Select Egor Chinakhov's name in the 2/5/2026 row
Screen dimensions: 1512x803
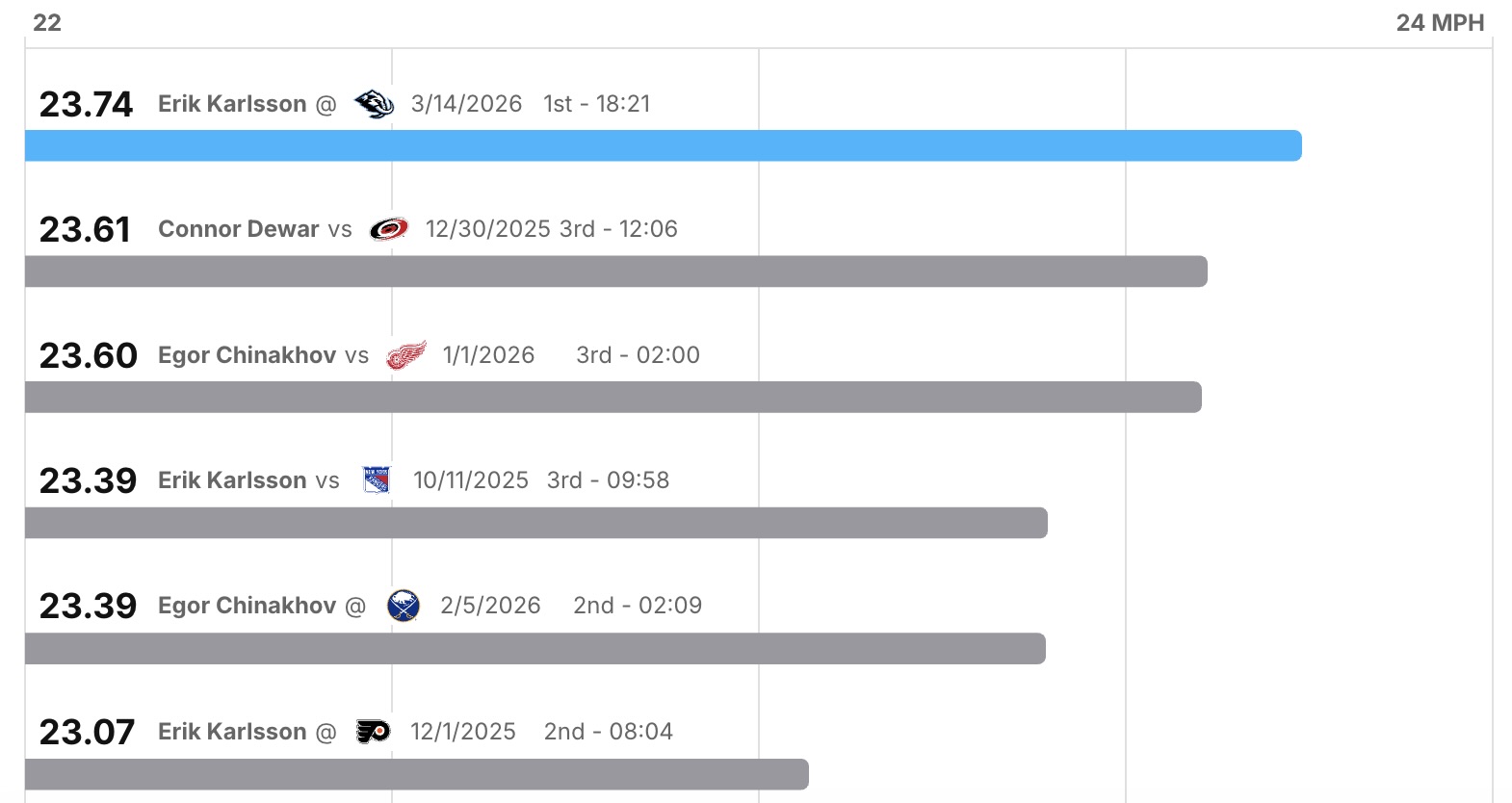(248, 606)
